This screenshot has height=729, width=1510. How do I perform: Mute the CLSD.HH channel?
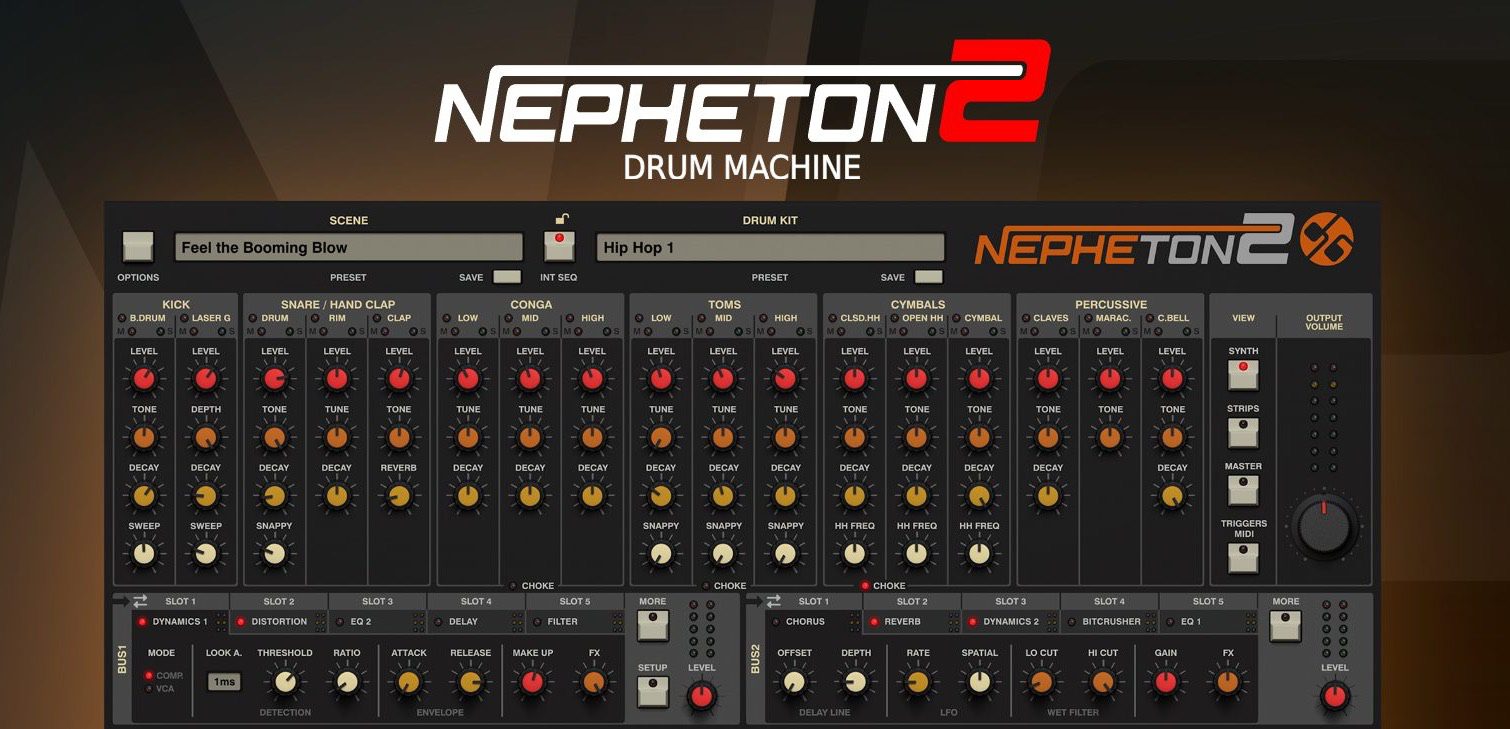(842, 331)
